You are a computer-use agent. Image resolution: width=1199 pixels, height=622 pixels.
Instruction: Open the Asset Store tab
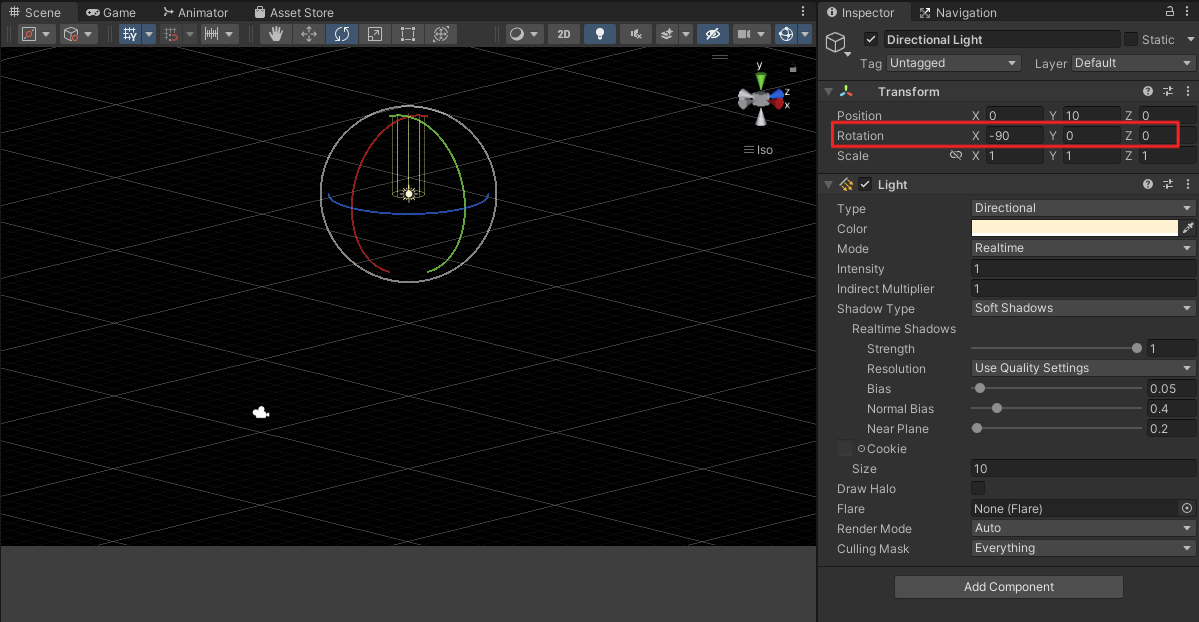coord(294,12)
